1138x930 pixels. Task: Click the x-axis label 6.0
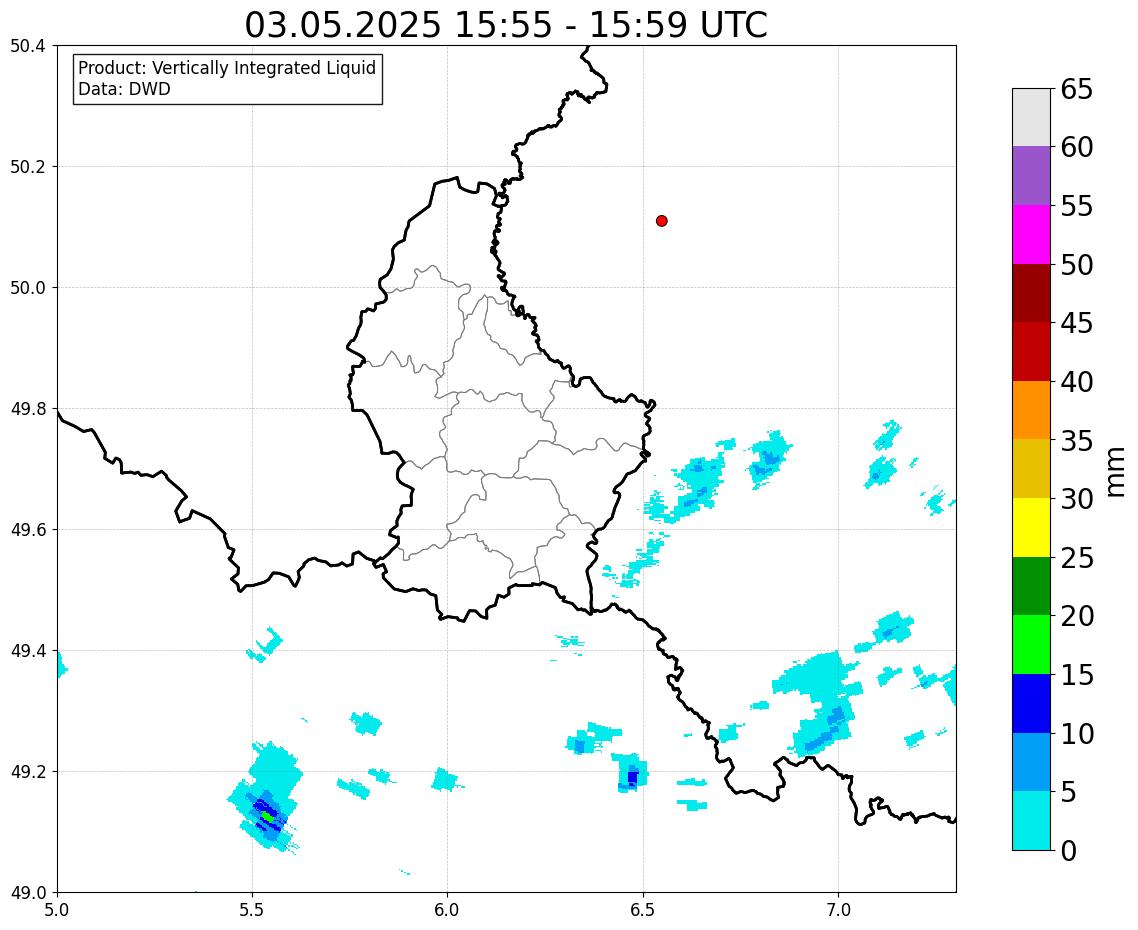447,910
